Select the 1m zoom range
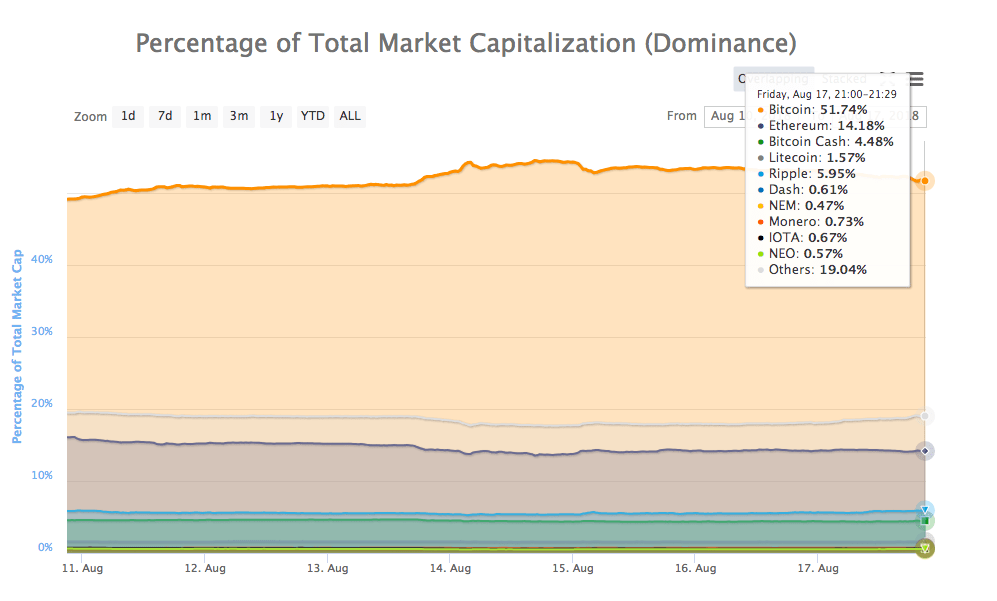Screen dimensions: 997x601 [202, 116]
